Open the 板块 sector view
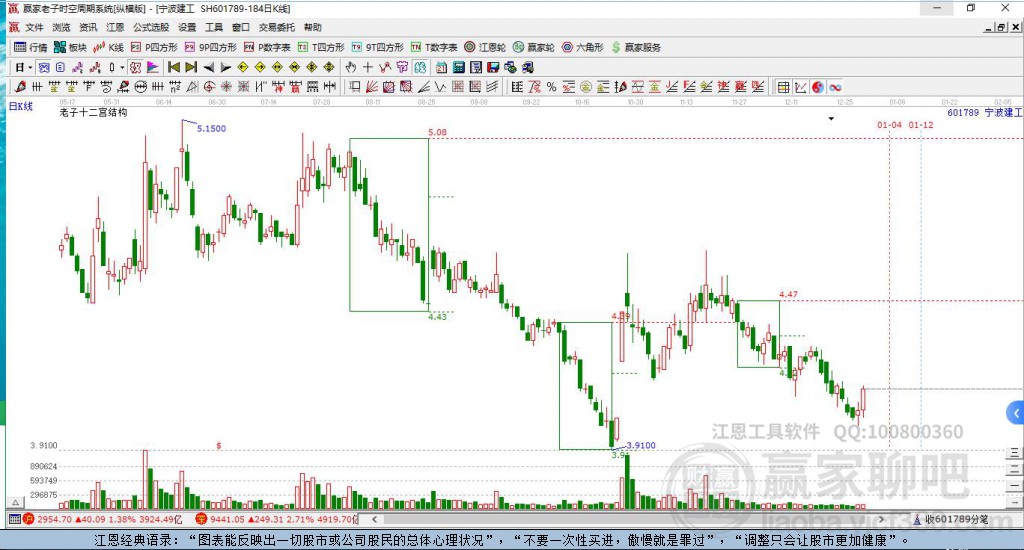 point(70,47)
